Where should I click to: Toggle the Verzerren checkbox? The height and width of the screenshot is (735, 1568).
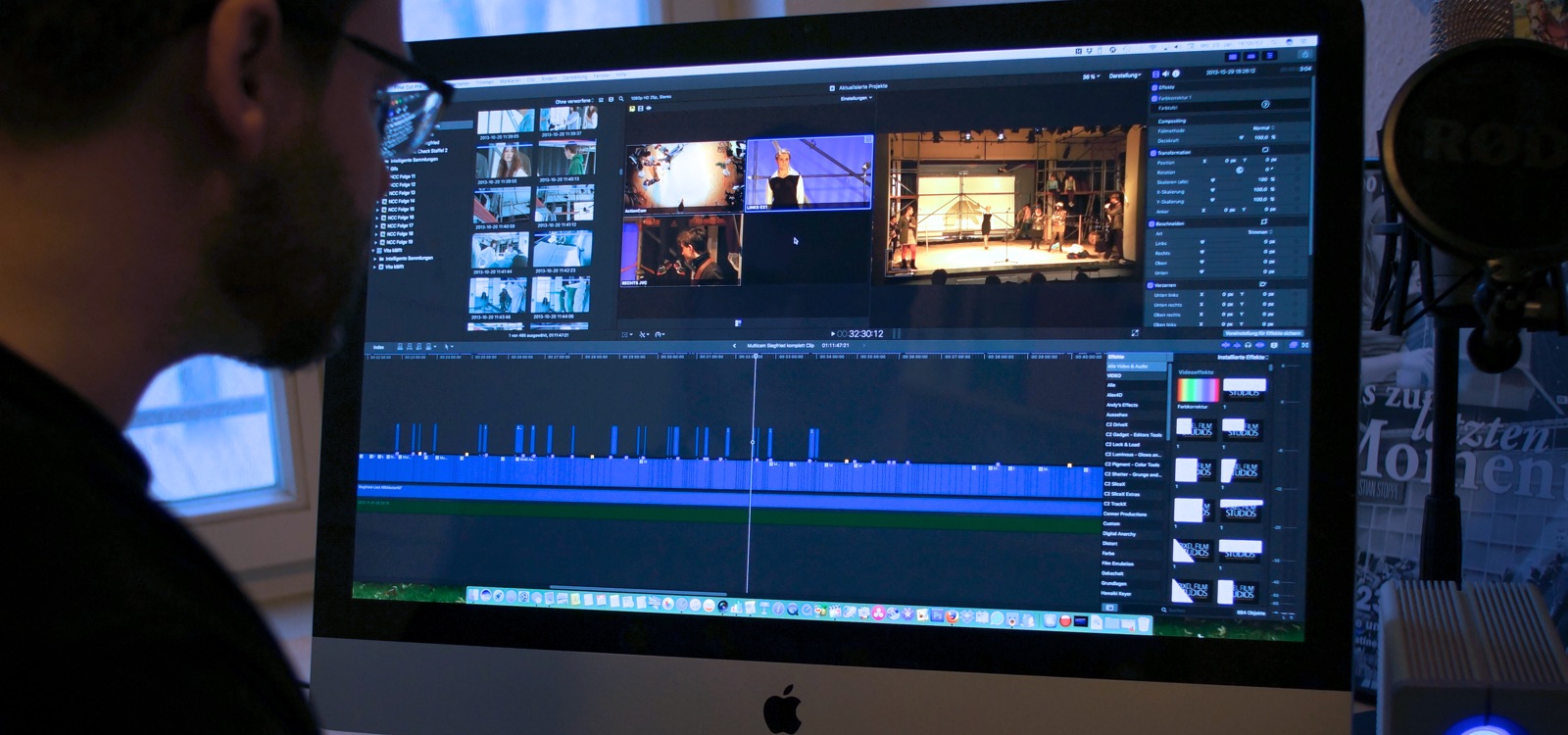point(1150,285)
